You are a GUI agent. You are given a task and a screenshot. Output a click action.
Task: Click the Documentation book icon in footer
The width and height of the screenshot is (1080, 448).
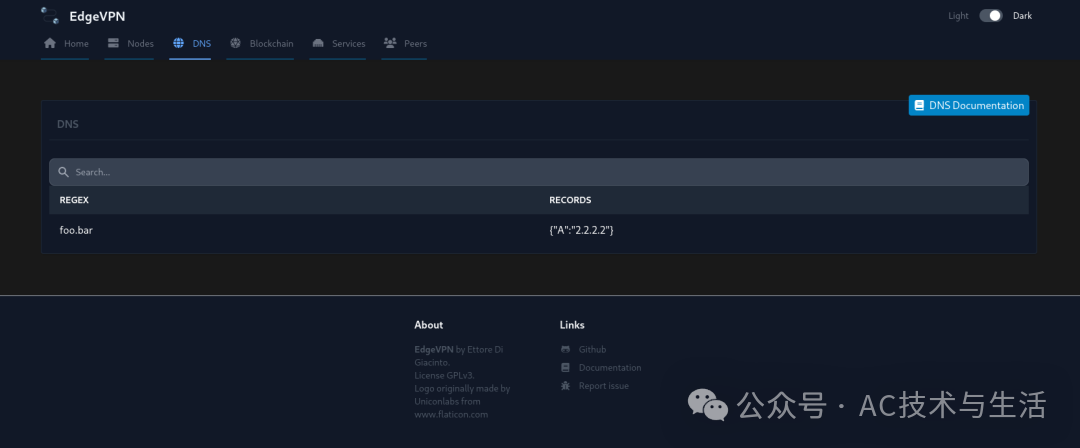pos(566,368)
